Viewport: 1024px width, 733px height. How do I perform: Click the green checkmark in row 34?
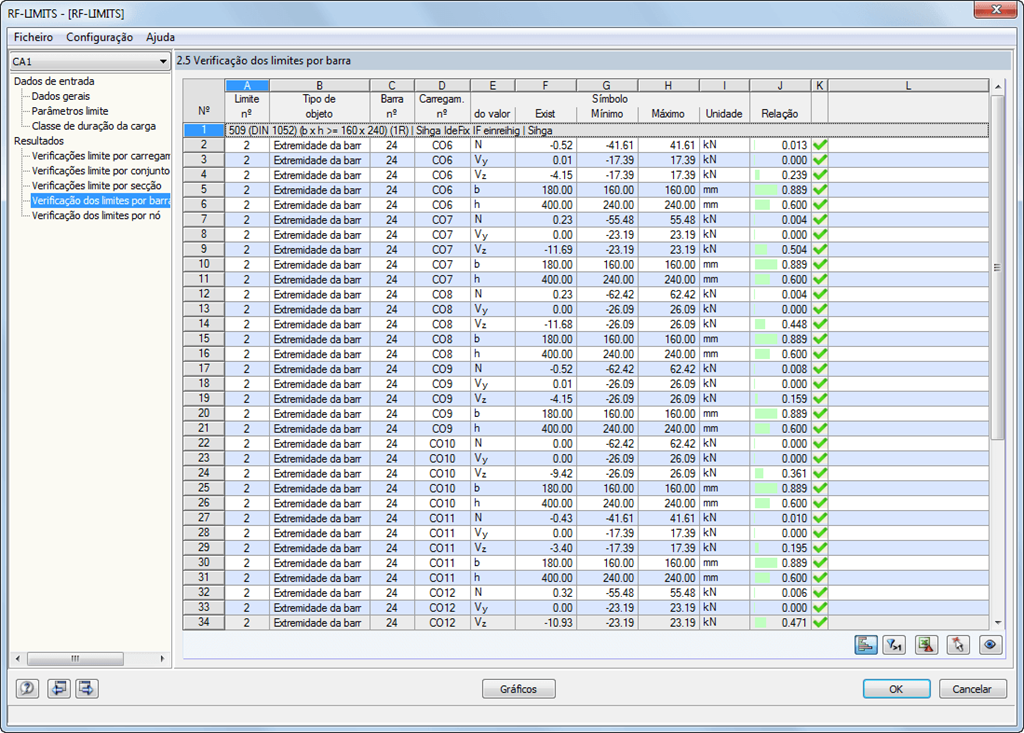click(820, 623)
